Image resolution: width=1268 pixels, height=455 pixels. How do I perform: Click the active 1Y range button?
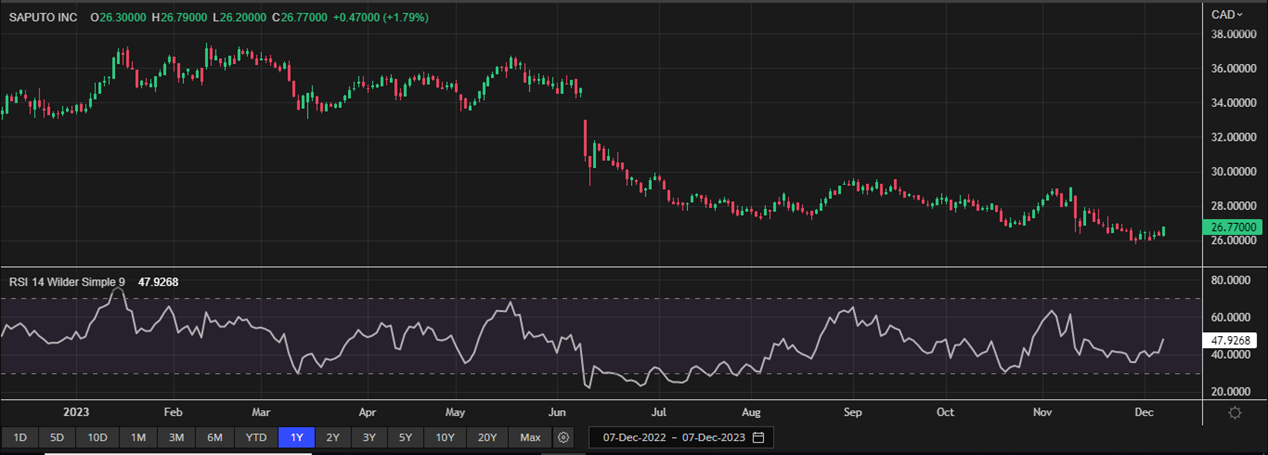pyautogui.click(x=297, y=437)
